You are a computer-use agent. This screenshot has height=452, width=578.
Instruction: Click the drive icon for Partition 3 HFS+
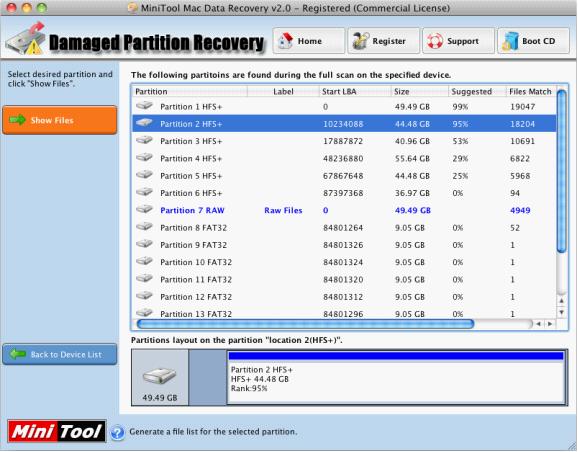(144, 140)
